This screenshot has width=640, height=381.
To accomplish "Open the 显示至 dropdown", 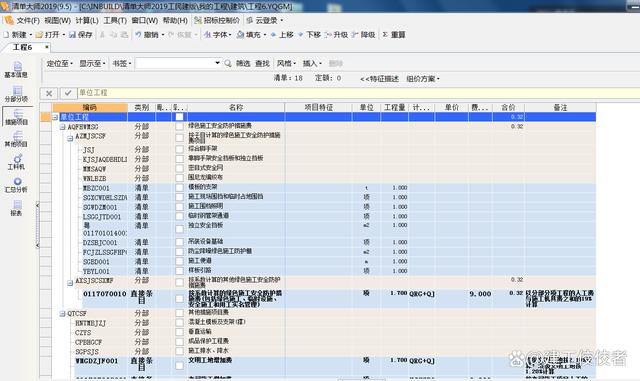I will point(92,63).
